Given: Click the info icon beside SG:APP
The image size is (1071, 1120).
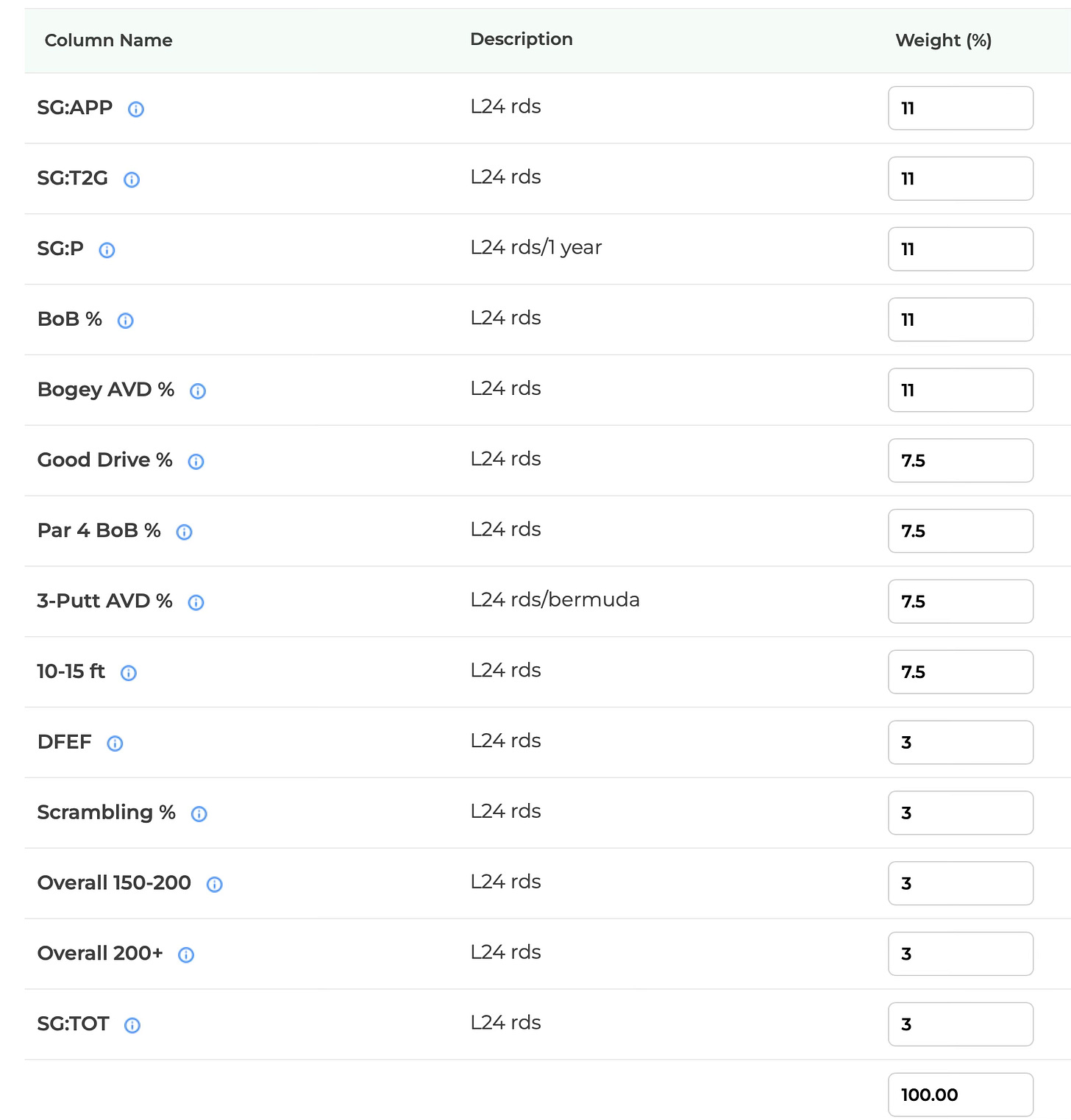Looking at the screenshot, I should [x=136, y=109].
